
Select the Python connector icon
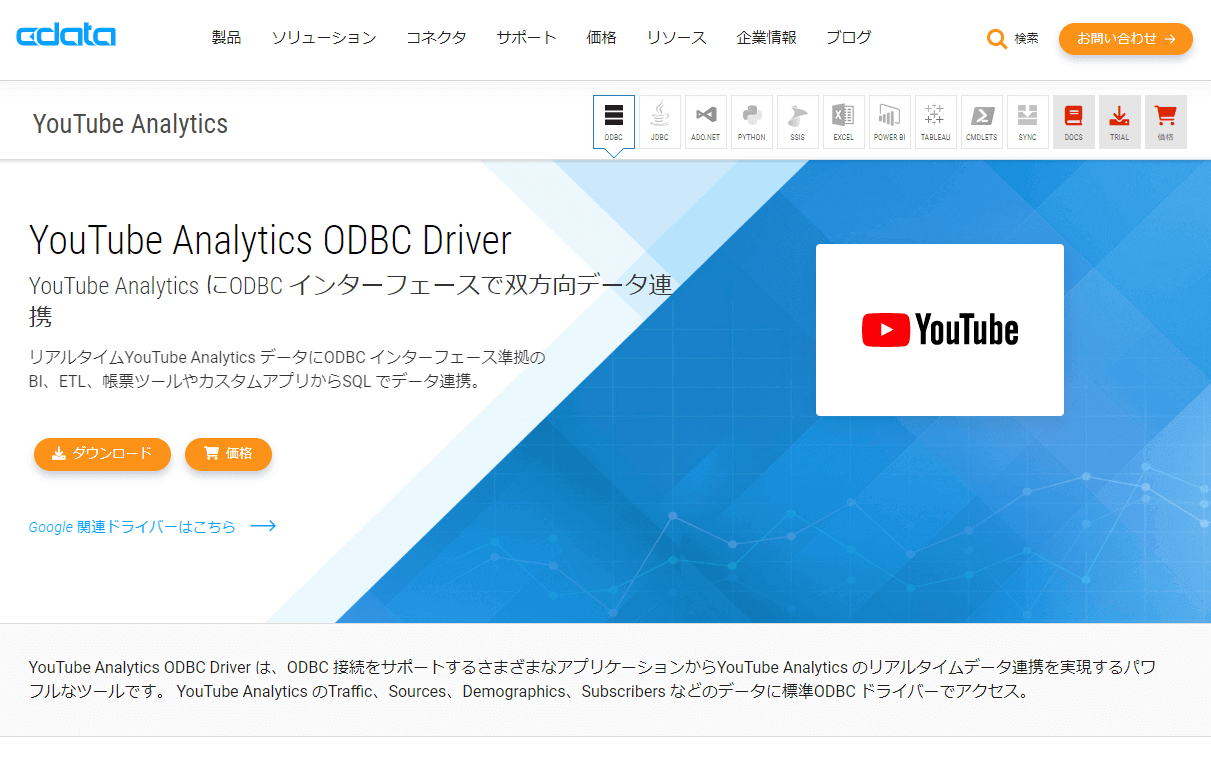point(751,120)
